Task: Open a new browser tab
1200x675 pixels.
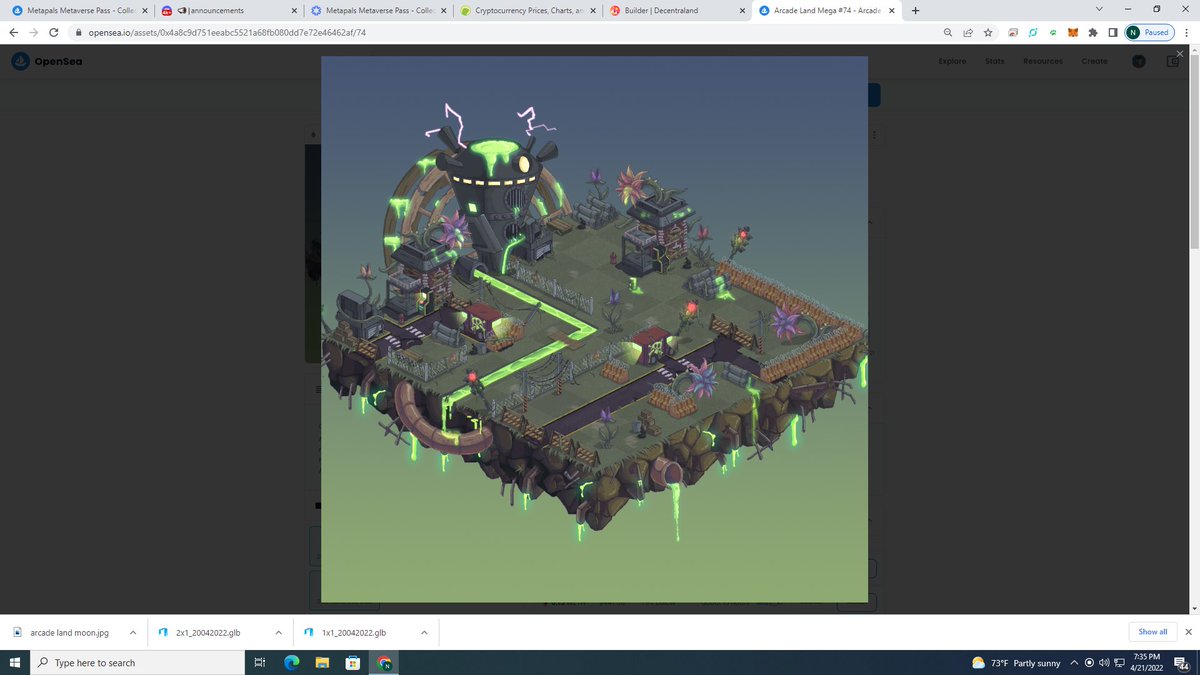Action: 915,11
